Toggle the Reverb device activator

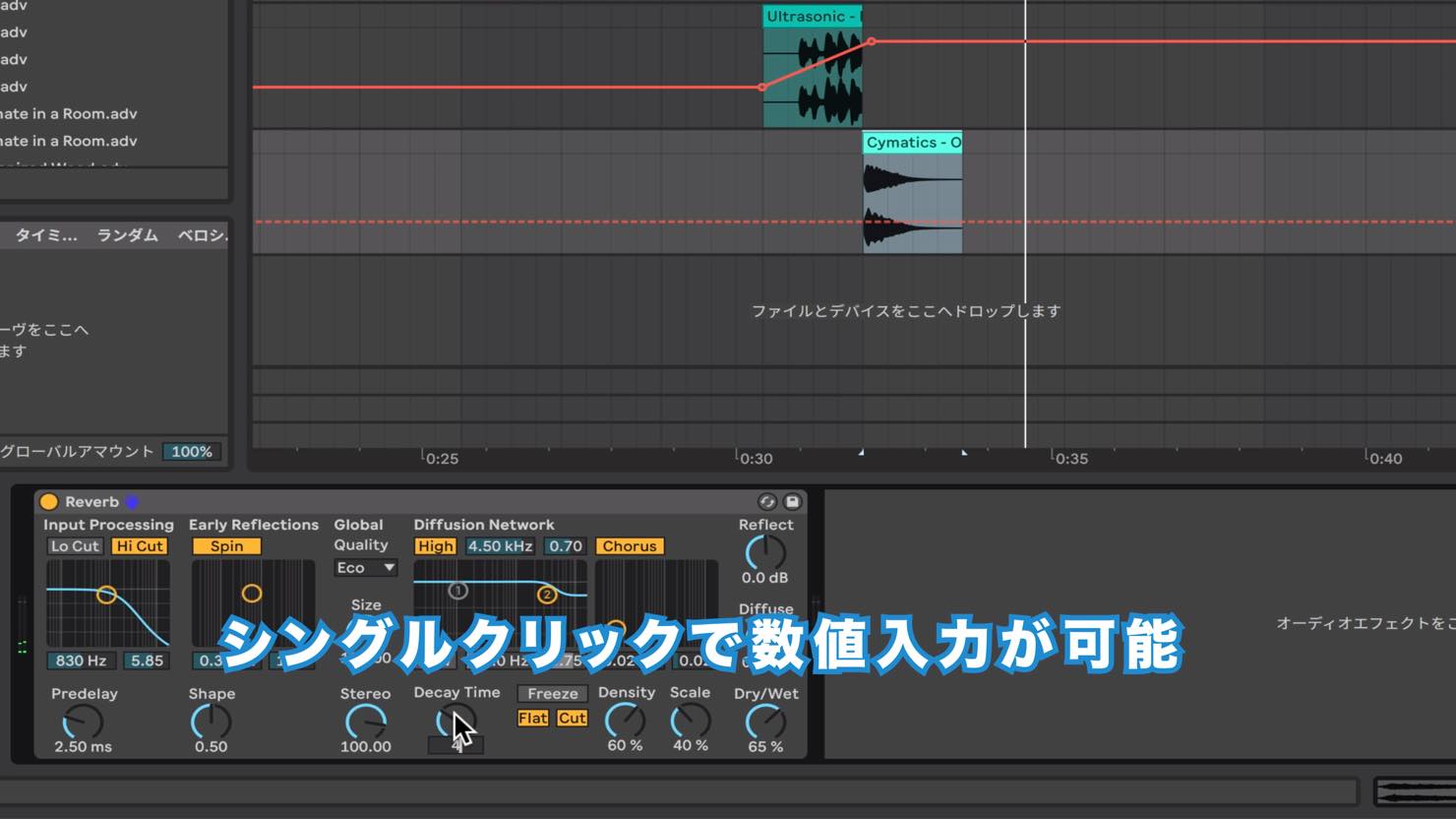pos(48,502)
